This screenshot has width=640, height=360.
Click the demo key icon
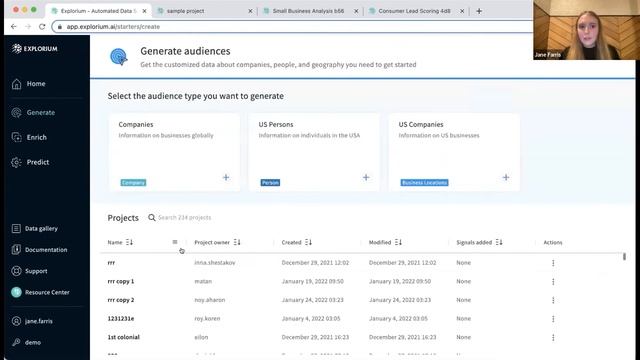pos(16,342)
